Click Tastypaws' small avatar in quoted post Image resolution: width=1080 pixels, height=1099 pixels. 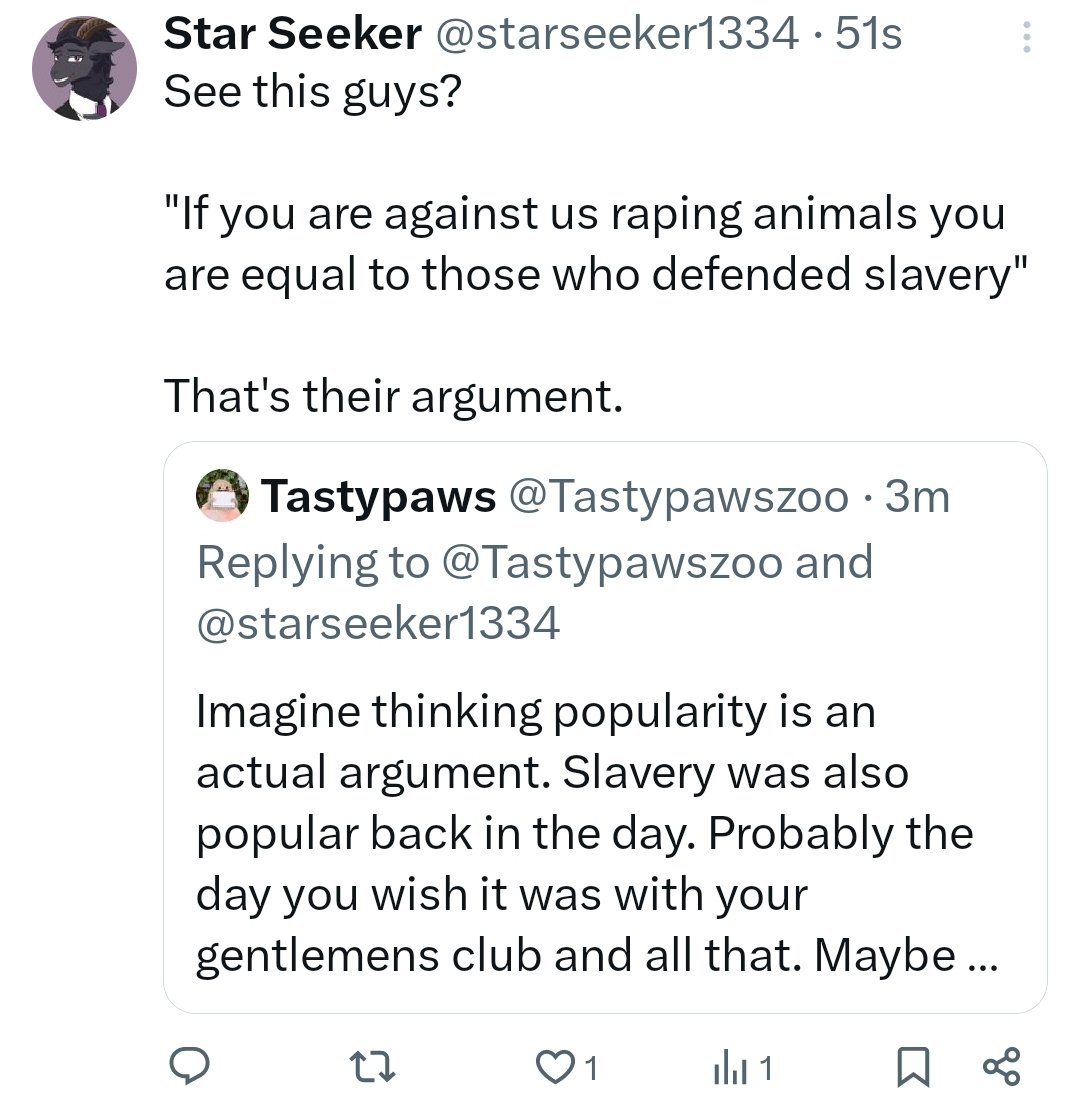click(x=223, y=497)
